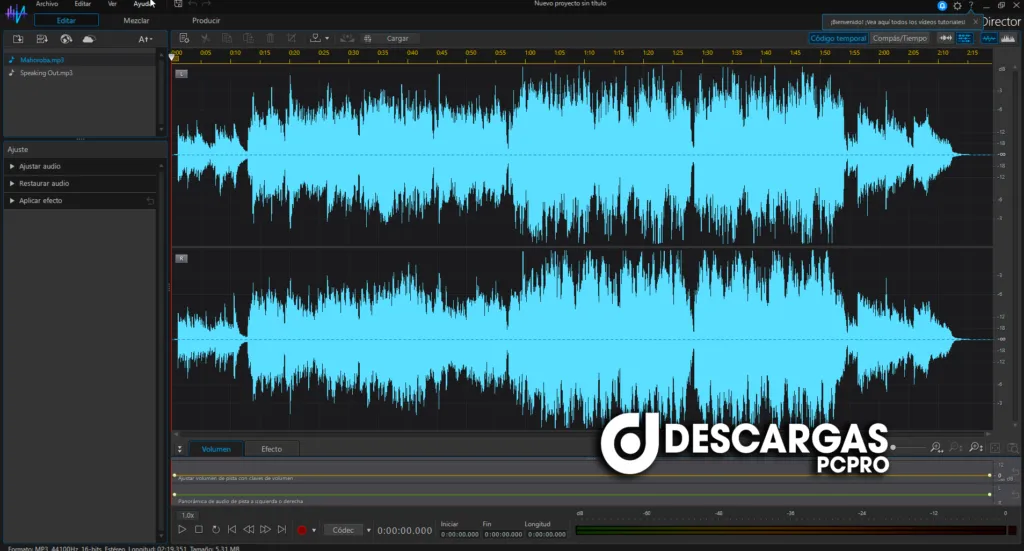This screenshot has width=1024, height=551.
Task: Enable the Código temporal timeline mode
Action: (838, 38)
